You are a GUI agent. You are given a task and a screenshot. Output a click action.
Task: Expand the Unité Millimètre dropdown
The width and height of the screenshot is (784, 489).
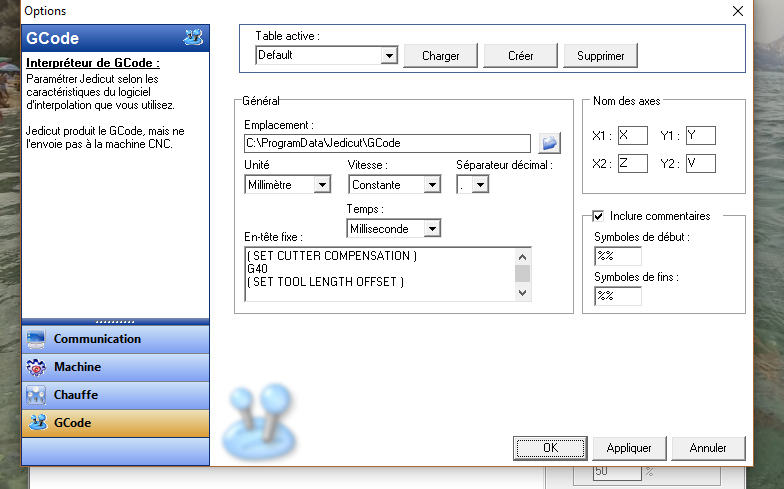click(321, 185)
